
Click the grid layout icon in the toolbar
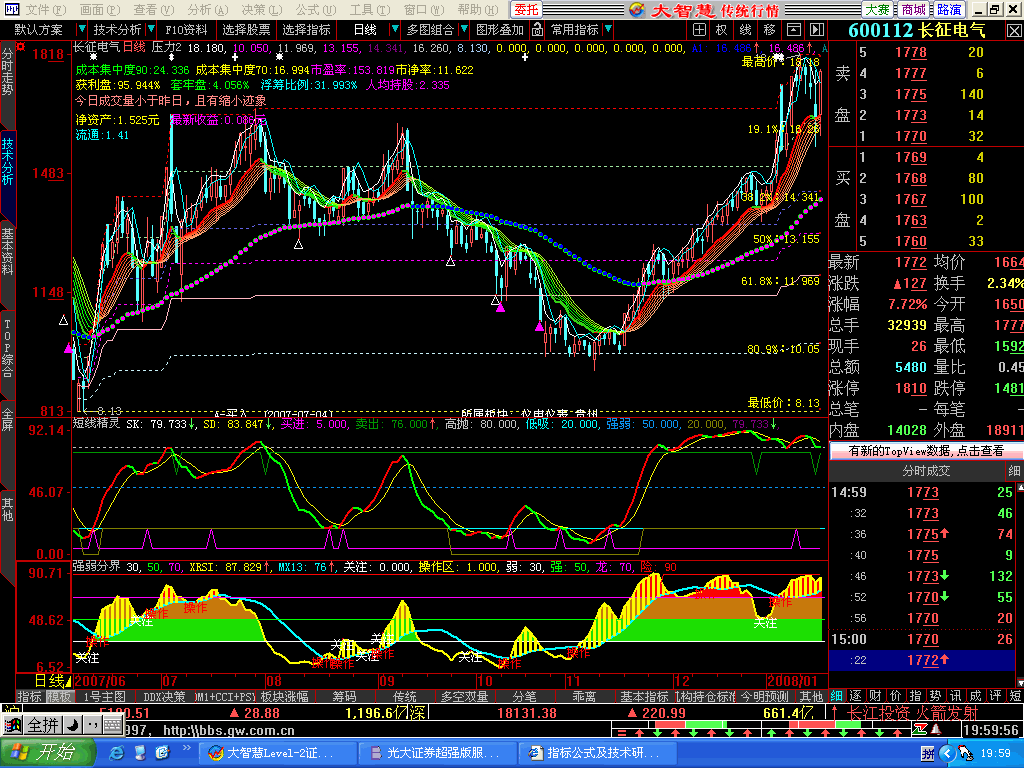click(x=698, y=30)
